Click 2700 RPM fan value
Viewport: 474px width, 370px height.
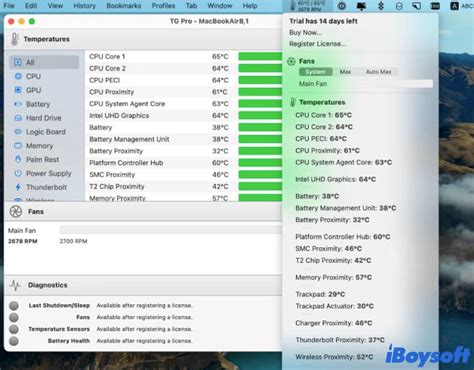(x=73, y=241)
